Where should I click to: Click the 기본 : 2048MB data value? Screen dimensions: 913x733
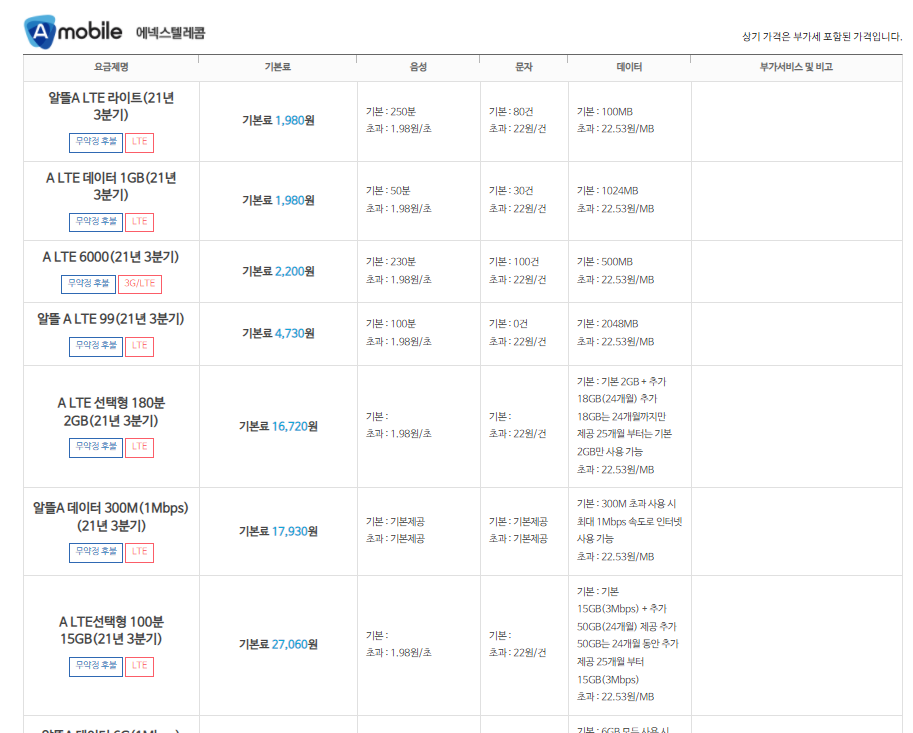tap(607, 324)
